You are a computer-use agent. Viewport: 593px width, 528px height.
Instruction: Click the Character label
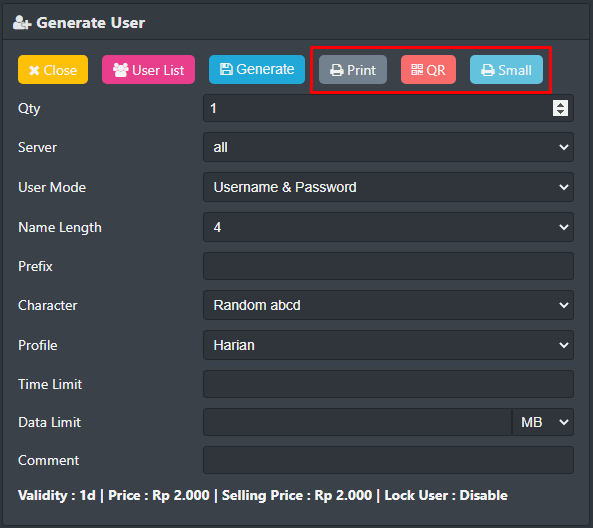coord(48,305)
